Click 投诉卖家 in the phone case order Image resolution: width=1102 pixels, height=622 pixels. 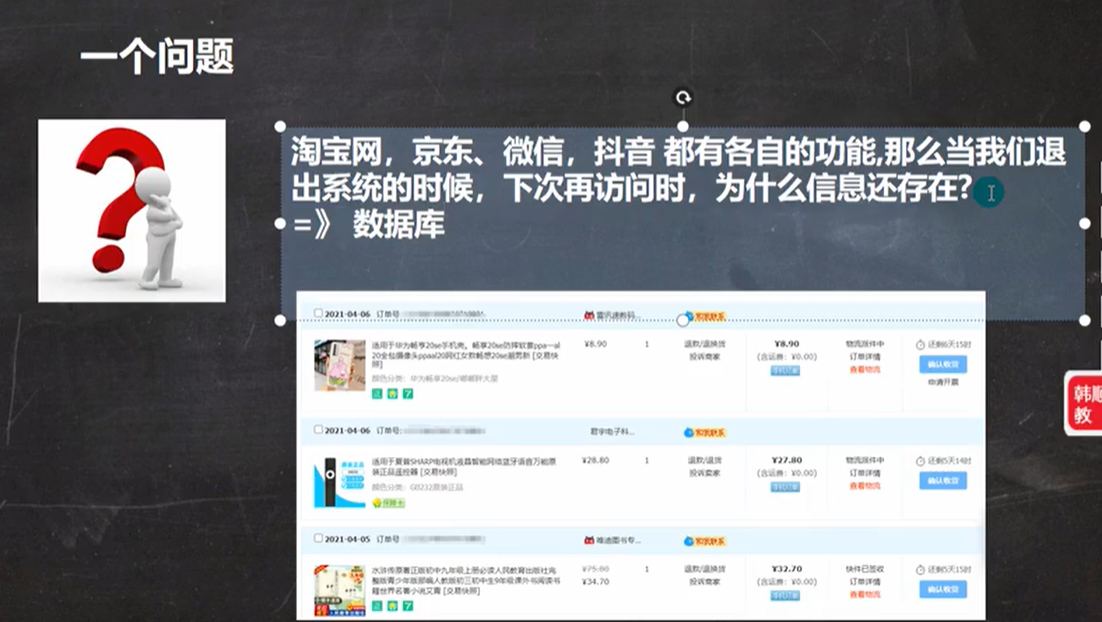[705, 357]
